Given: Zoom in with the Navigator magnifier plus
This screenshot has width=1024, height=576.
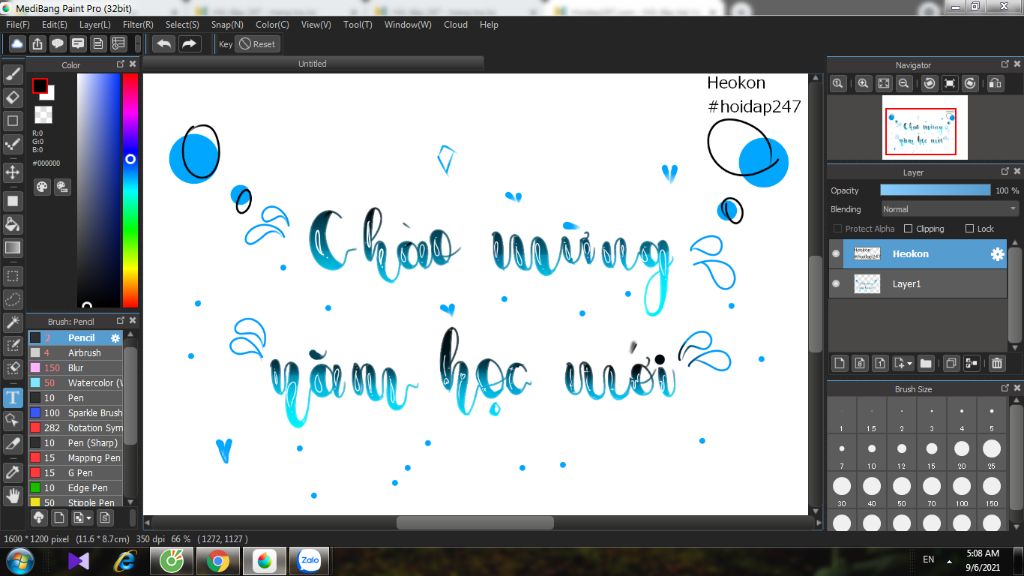Looking at the screenshot, I should tap(863, 84).
